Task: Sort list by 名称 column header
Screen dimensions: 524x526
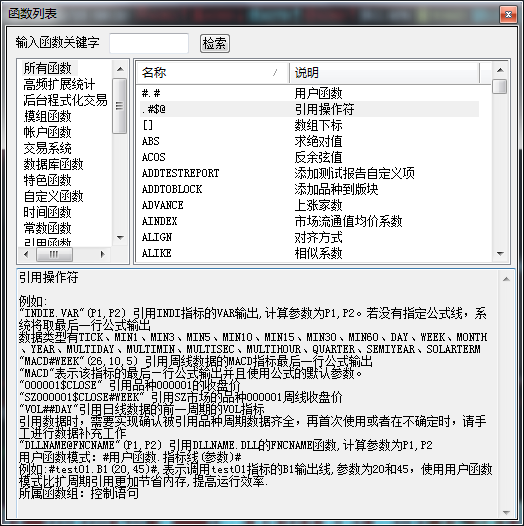Action: coord(213,72)
